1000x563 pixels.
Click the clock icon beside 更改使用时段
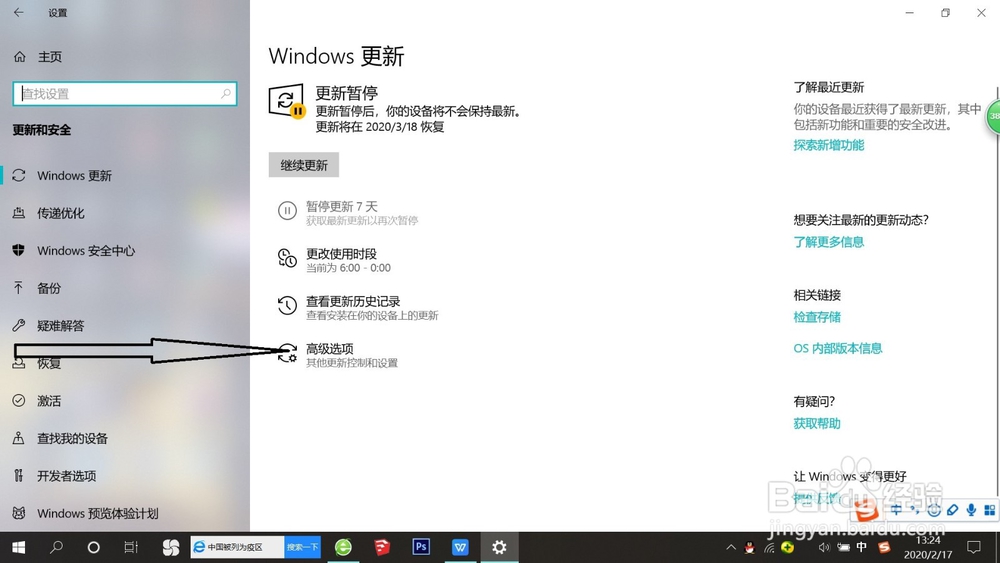point(287,258)
